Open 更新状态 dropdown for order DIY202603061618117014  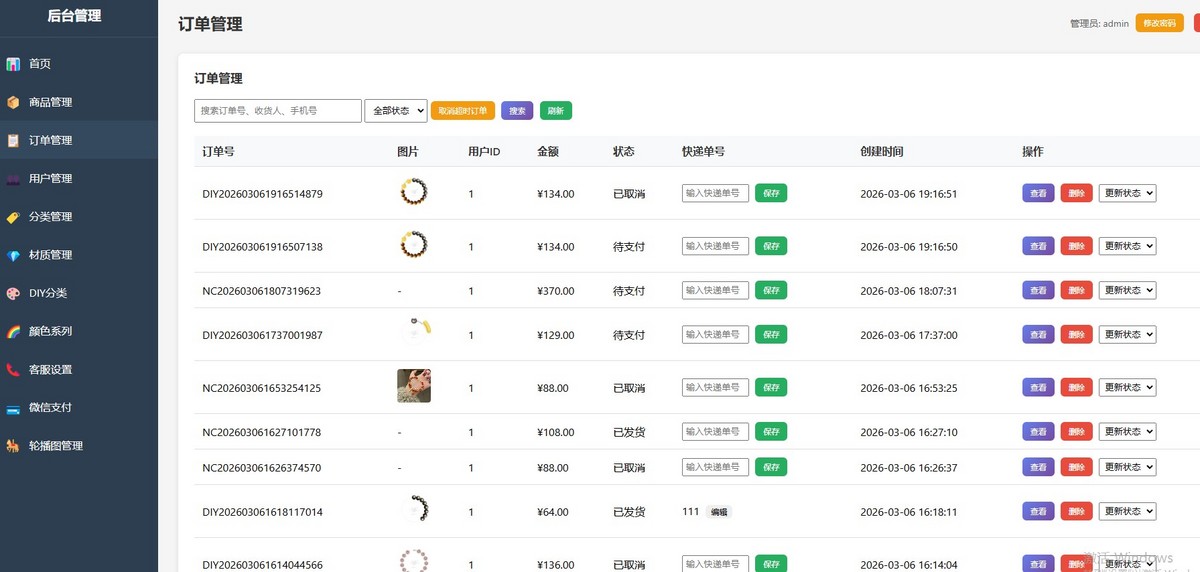[1127, 511]
